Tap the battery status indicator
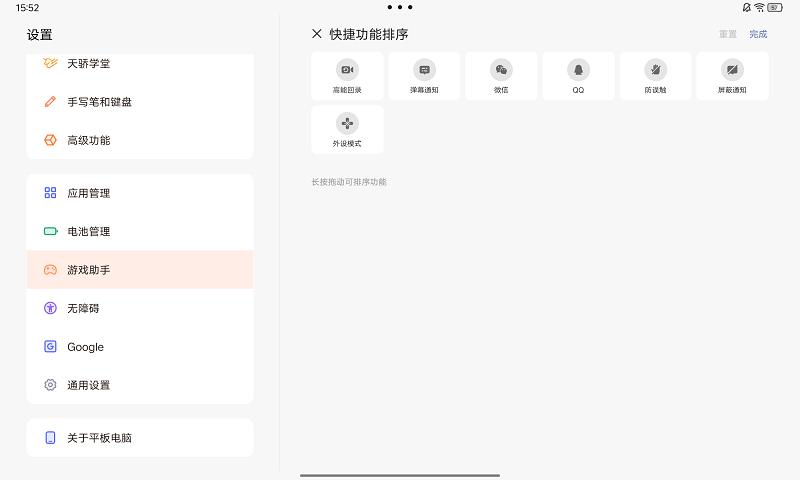The height and width of the screenshot is (480, 800). pyautogui.click(x=774, y=8)
